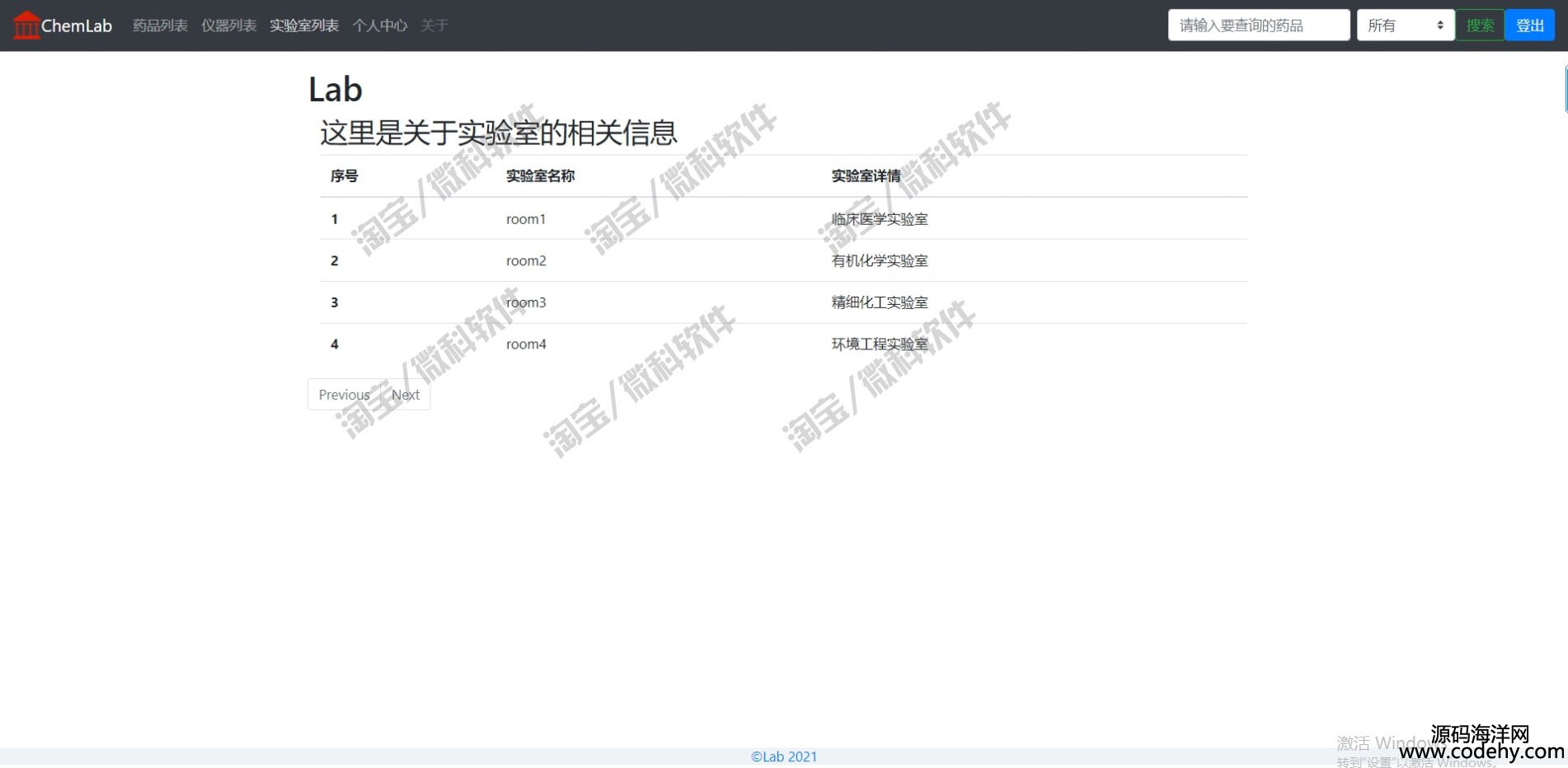
Task: Focus the 请输入要查询的药品 search field
Action: pyautogui.click(x=1259, y=25)
